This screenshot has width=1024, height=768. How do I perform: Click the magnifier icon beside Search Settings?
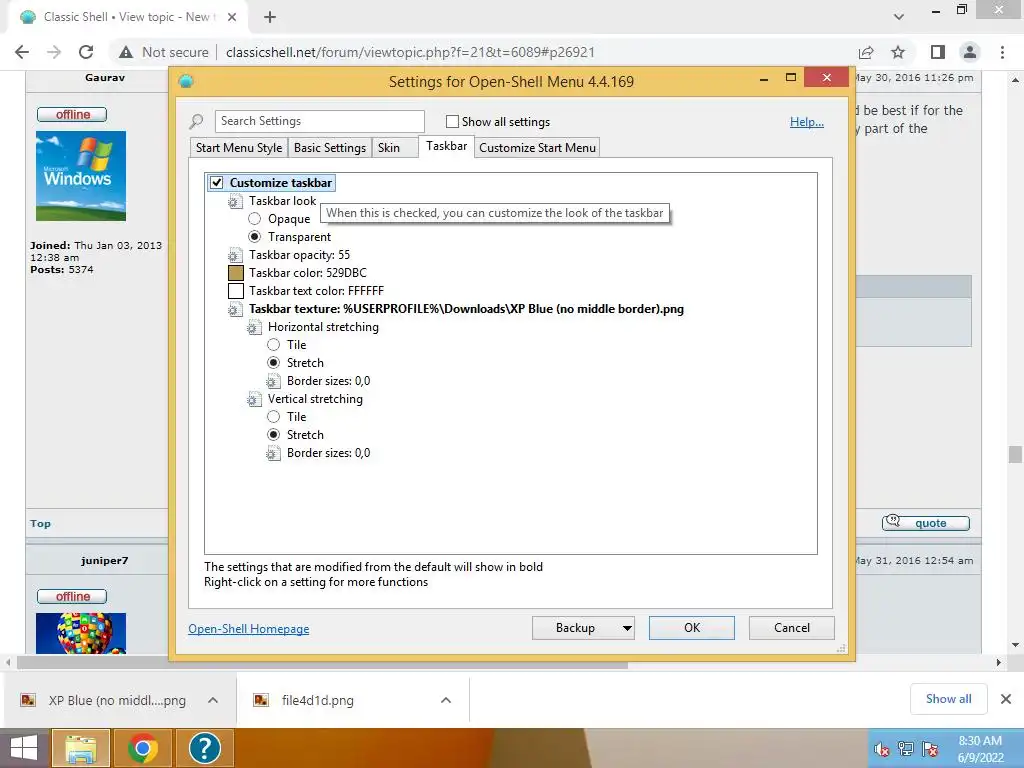pos(196,121)
